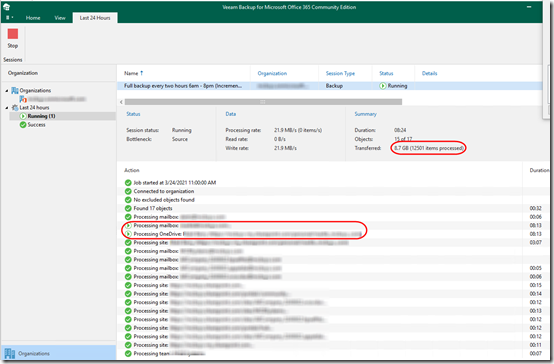Open the Organizations bottom navigation pane

pyautogui.click(x=59, y=353)
